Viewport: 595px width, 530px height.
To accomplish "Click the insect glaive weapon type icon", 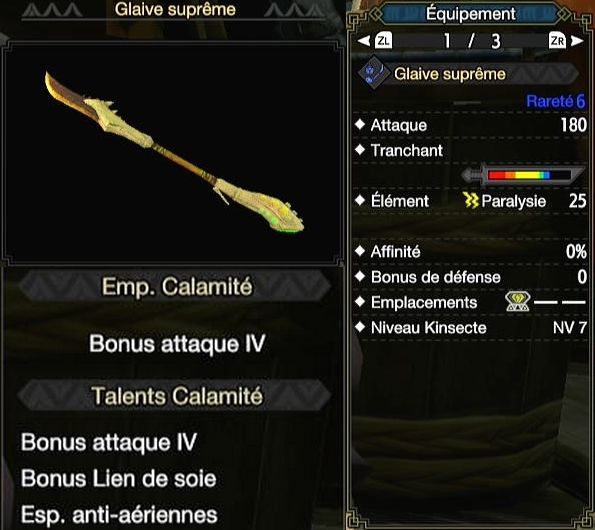I will coord(374,72).
